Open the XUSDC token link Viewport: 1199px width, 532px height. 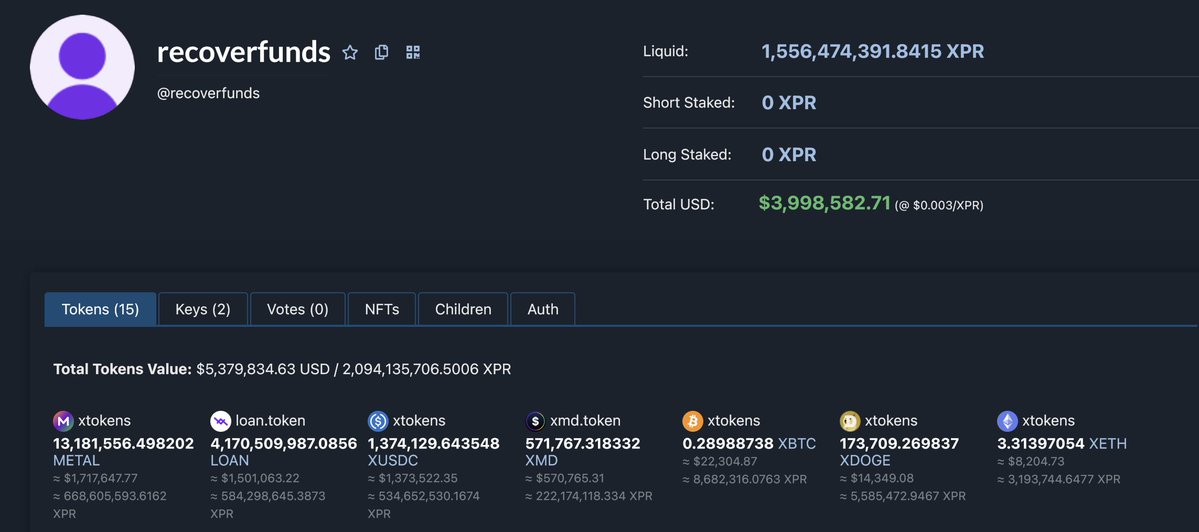pos(392,461)
